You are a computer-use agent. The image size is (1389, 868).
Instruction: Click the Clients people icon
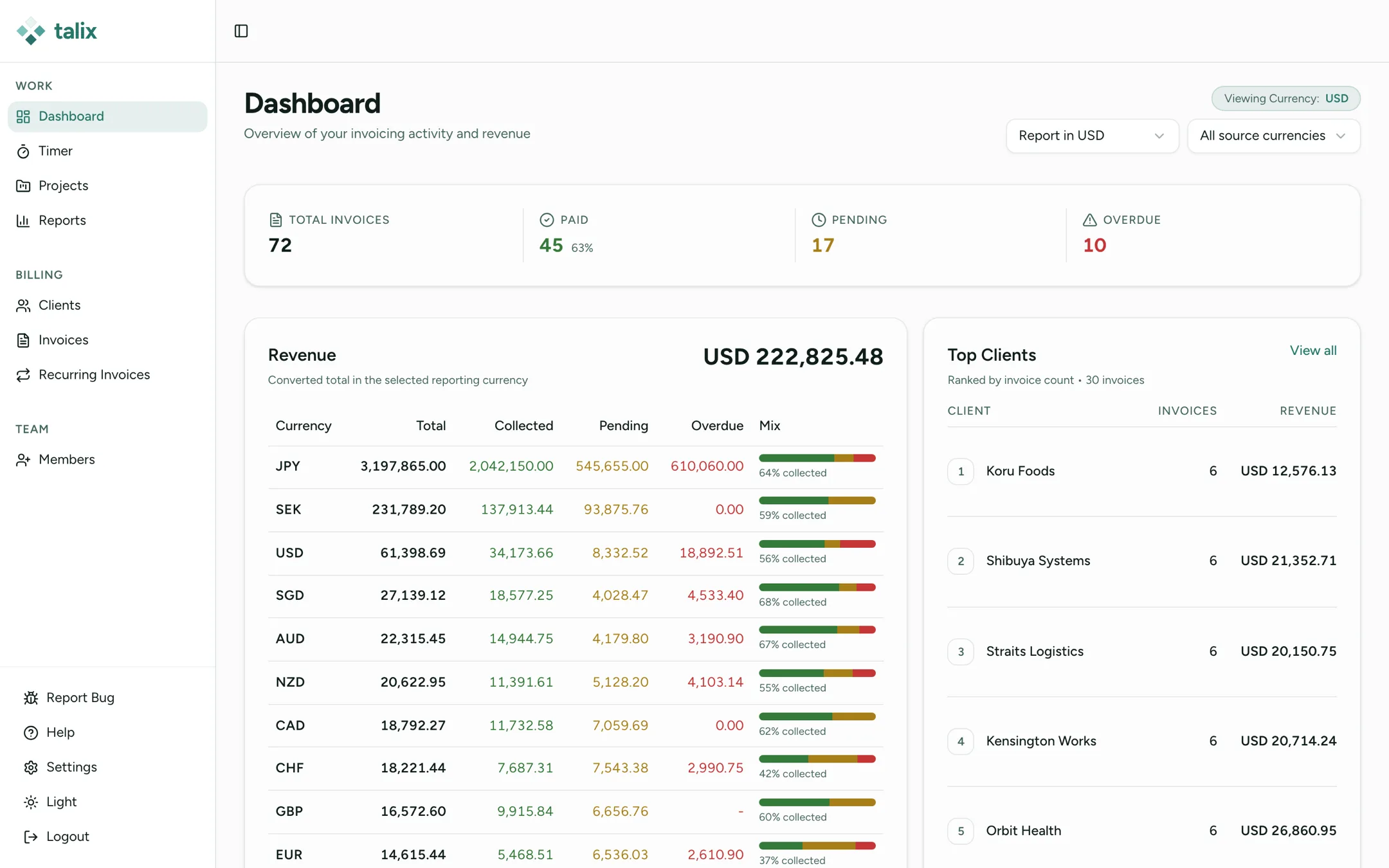[23, 305]
